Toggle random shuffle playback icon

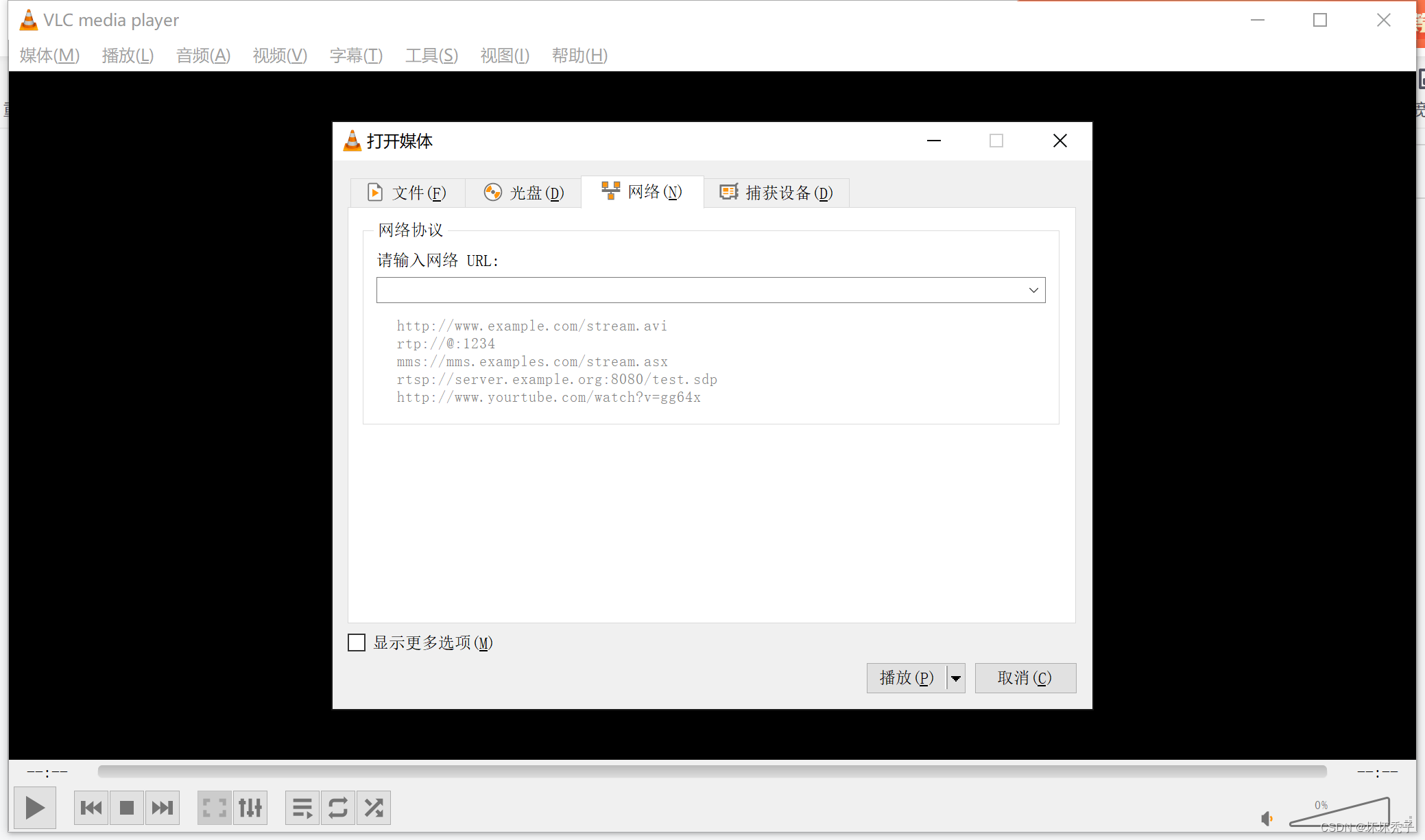click(x=374, y=808)
